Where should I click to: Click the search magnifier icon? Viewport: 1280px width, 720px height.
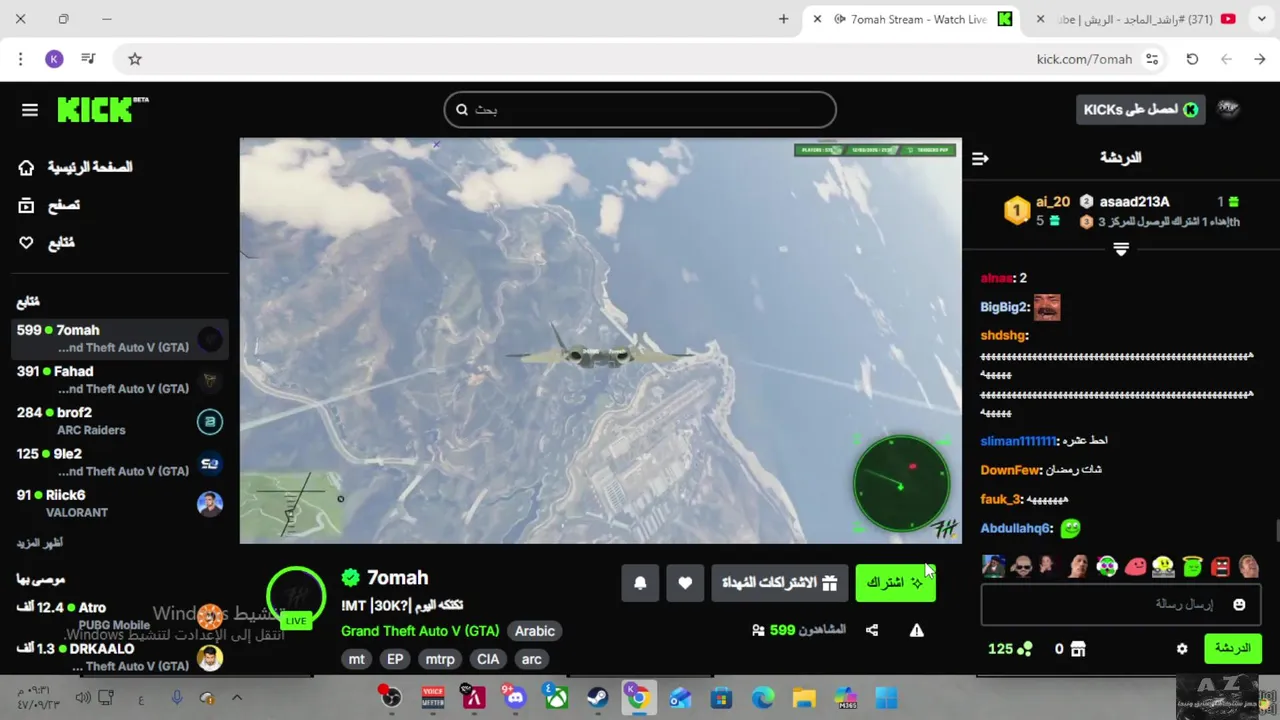tap(462, 110)
